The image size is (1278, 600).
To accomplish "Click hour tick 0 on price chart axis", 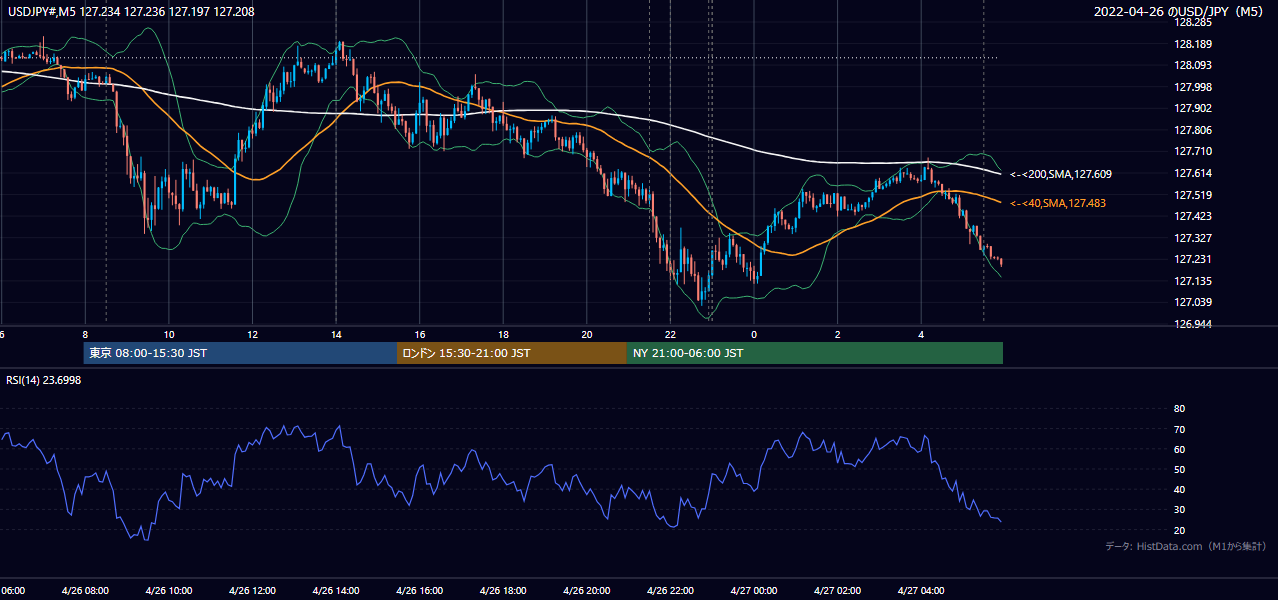I will click(754, 334).
